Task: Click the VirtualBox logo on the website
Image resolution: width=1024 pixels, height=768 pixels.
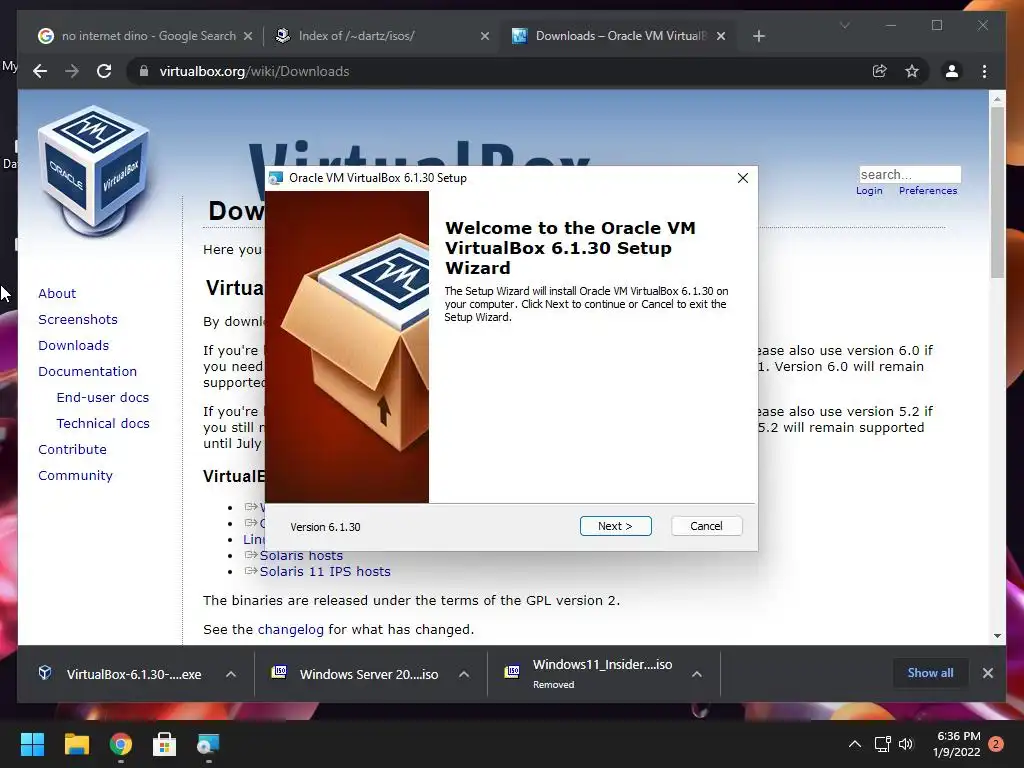Action: tap(93, 170)
